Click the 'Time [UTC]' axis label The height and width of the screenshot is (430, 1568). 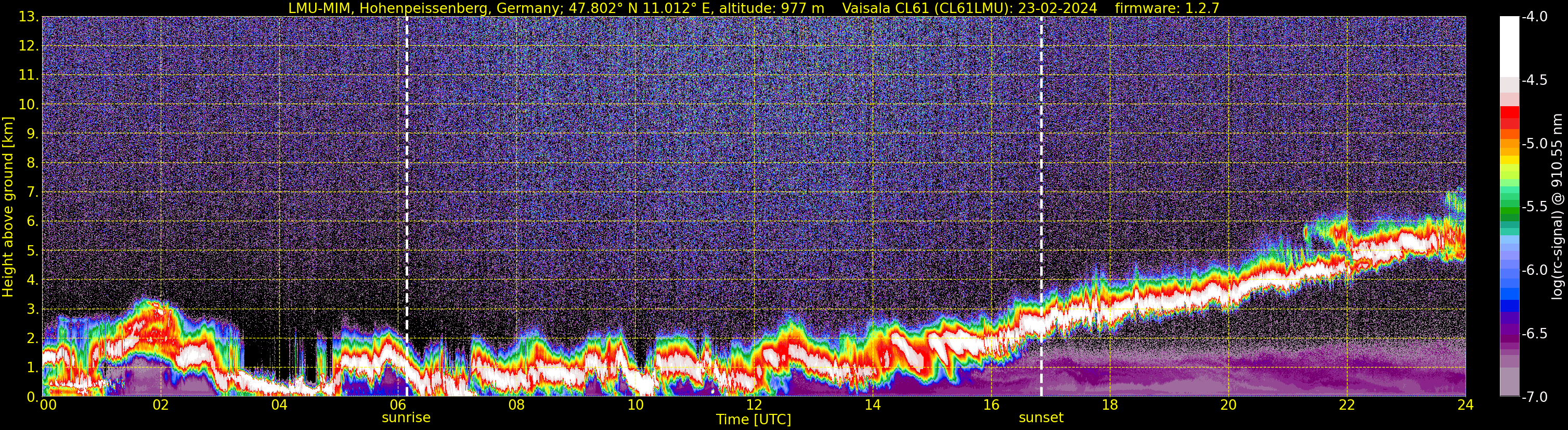(x=754, y=419)
